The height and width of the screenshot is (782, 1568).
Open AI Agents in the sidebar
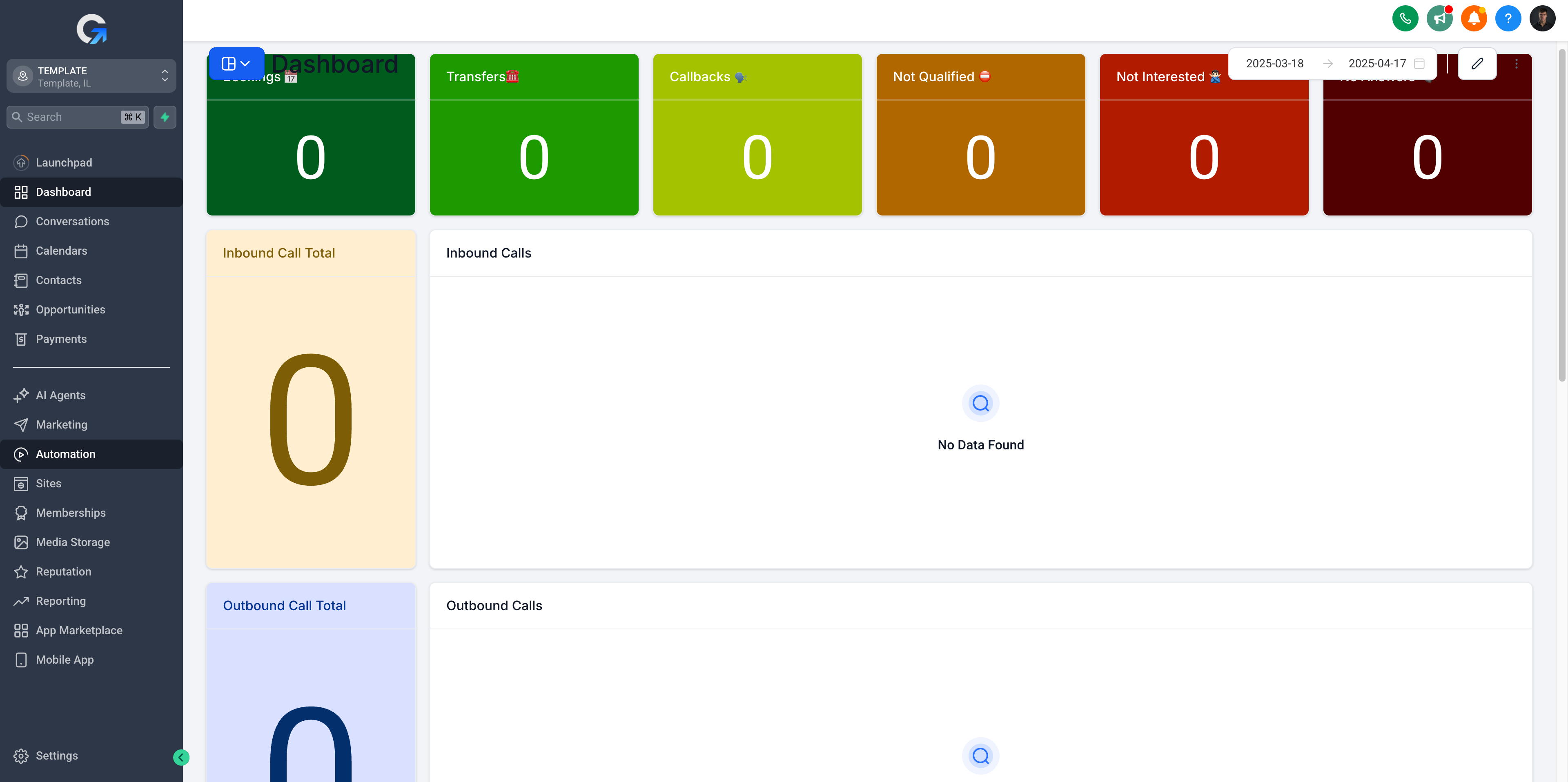point(91,395)
